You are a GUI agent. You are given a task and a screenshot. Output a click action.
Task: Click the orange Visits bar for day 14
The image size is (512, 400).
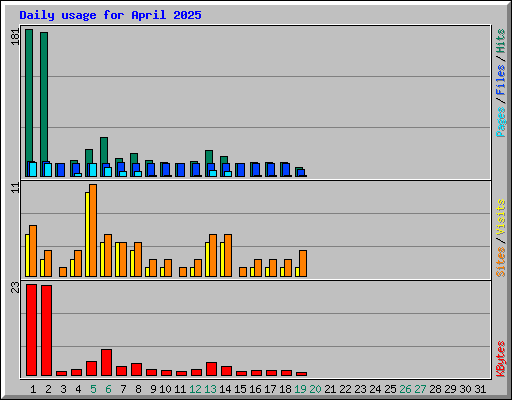click(228, 255)
